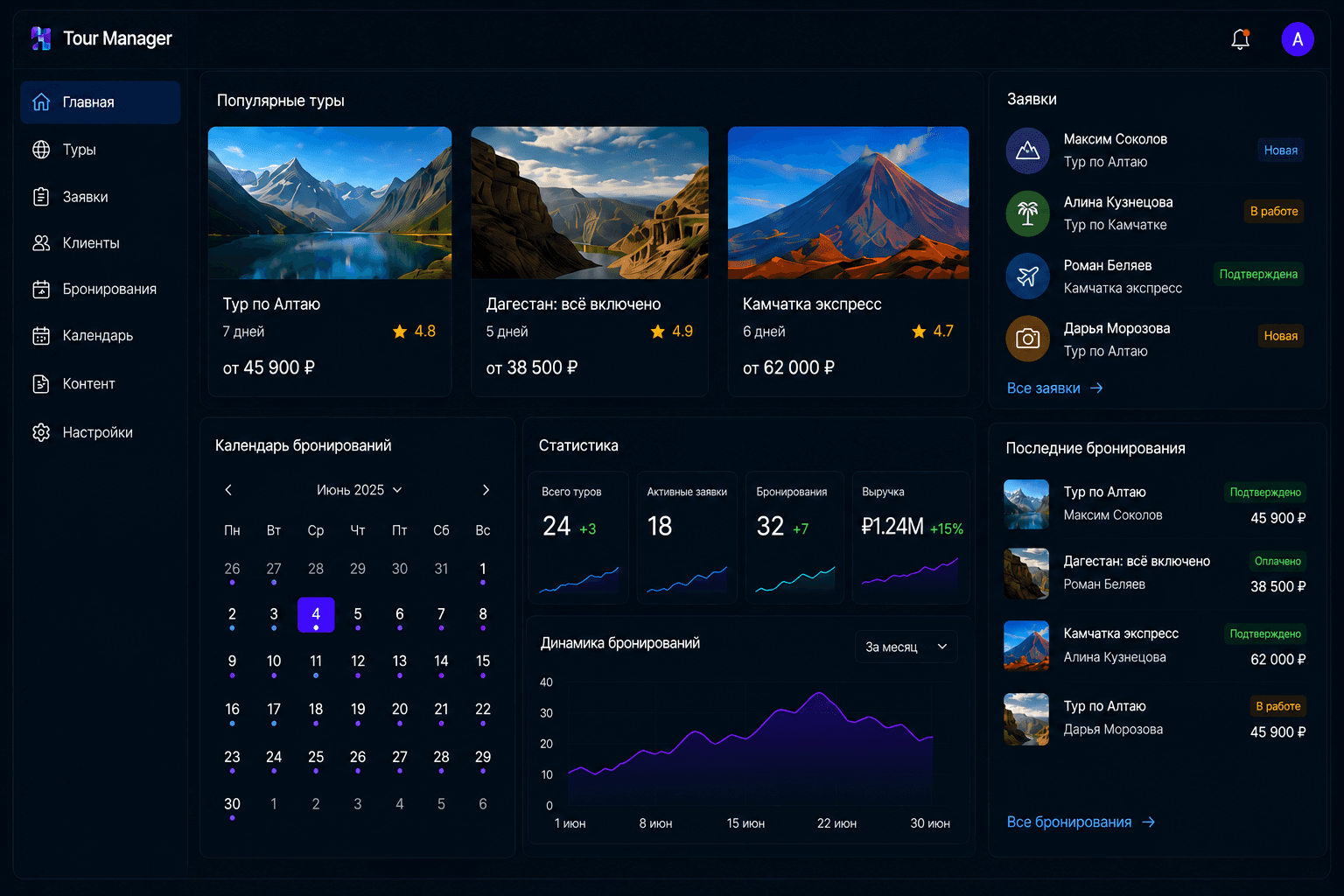Click the mountain icon beside Максим Соколов
The height and width of the screenshot is (896, 1344).
1028,150
